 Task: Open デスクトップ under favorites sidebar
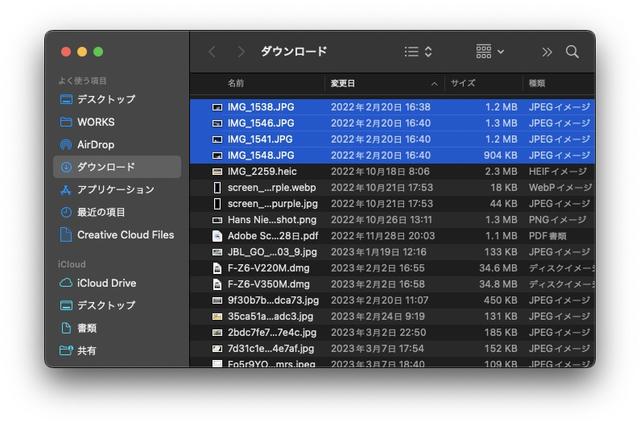(117, 99)
